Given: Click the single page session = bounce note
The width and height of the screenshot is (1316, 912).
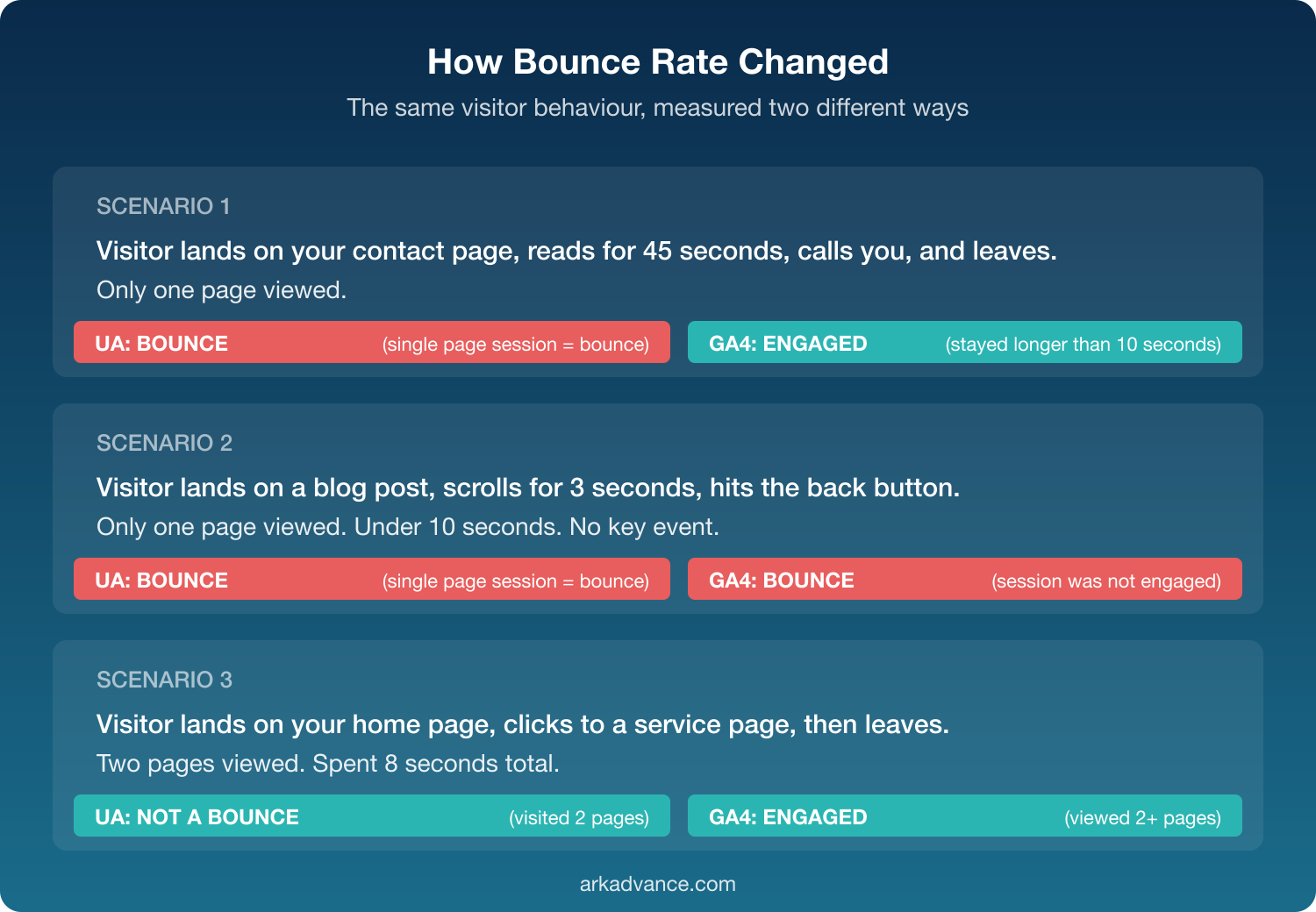Looking at the screenshot, I should pos(516,344).
